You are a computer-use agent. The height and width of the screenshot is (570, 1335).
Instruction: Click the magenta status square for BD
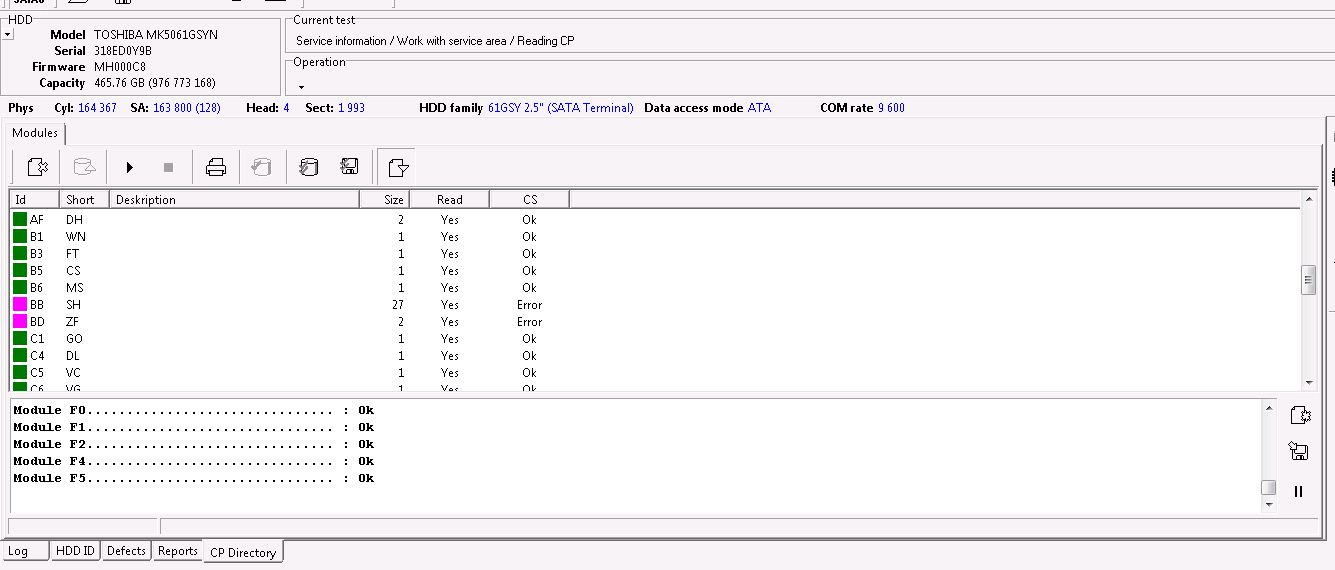click(20, 321)
